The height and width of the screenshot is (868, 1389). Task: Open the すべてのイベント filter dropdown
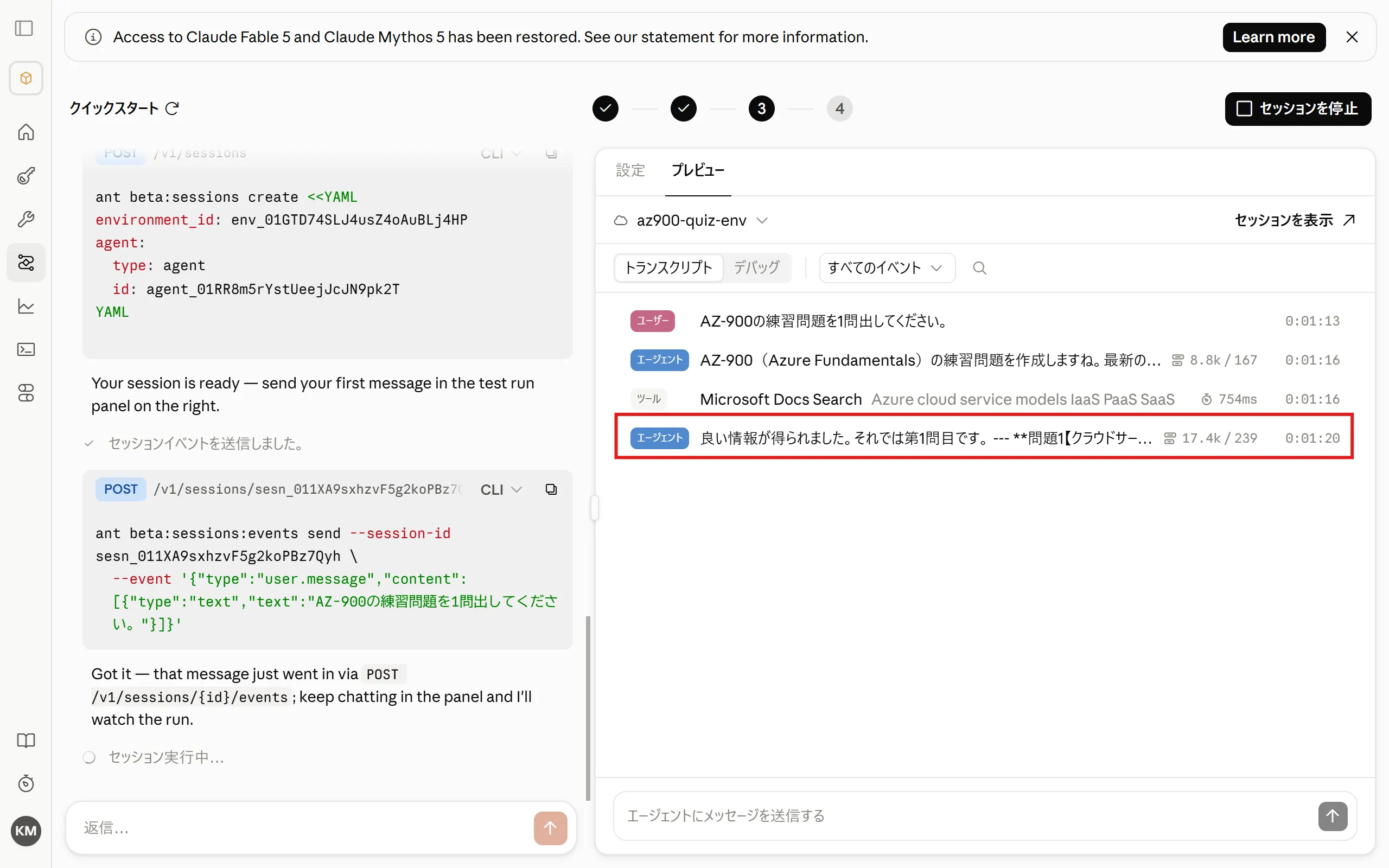coord(887,268)
